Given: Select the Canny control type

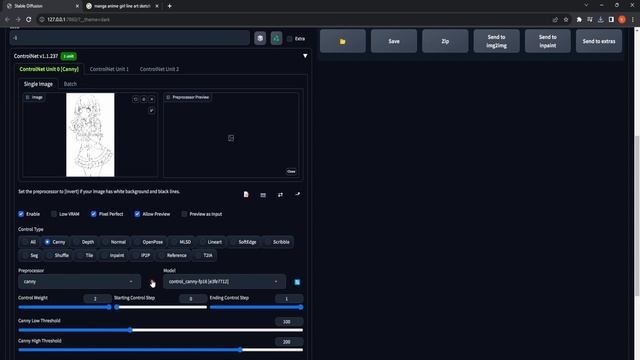Looking at the screenshot, I should 55,242.
